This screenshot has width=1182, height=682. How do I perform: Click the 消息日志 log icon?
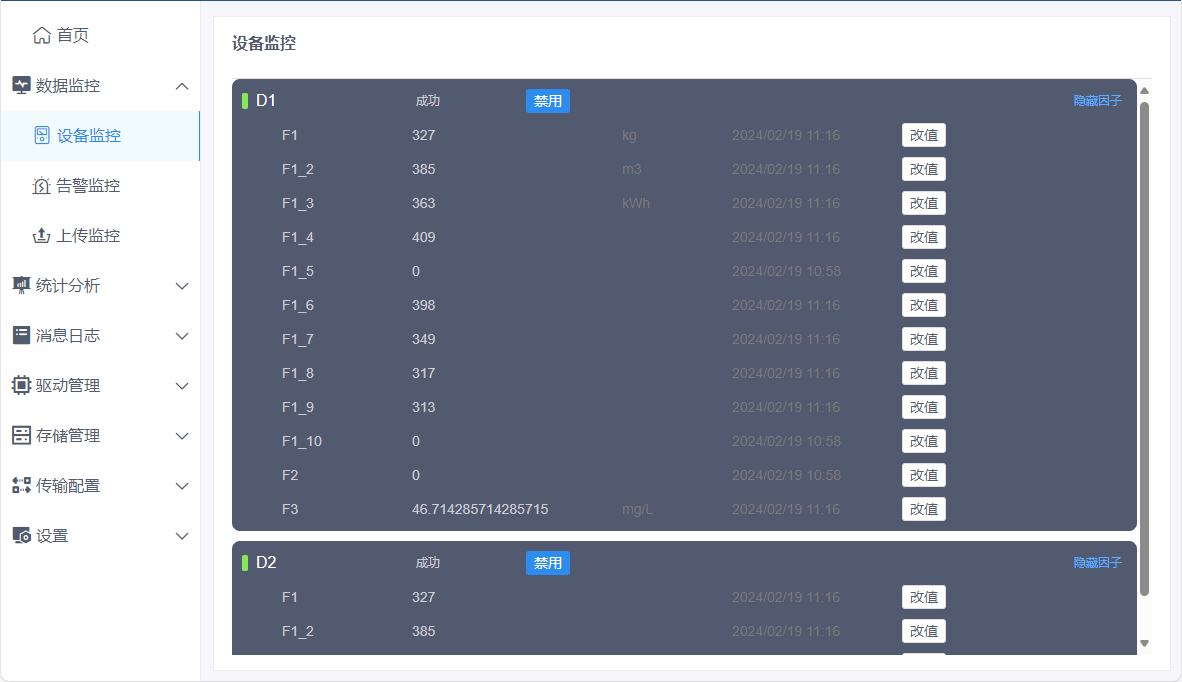[21, 335]
